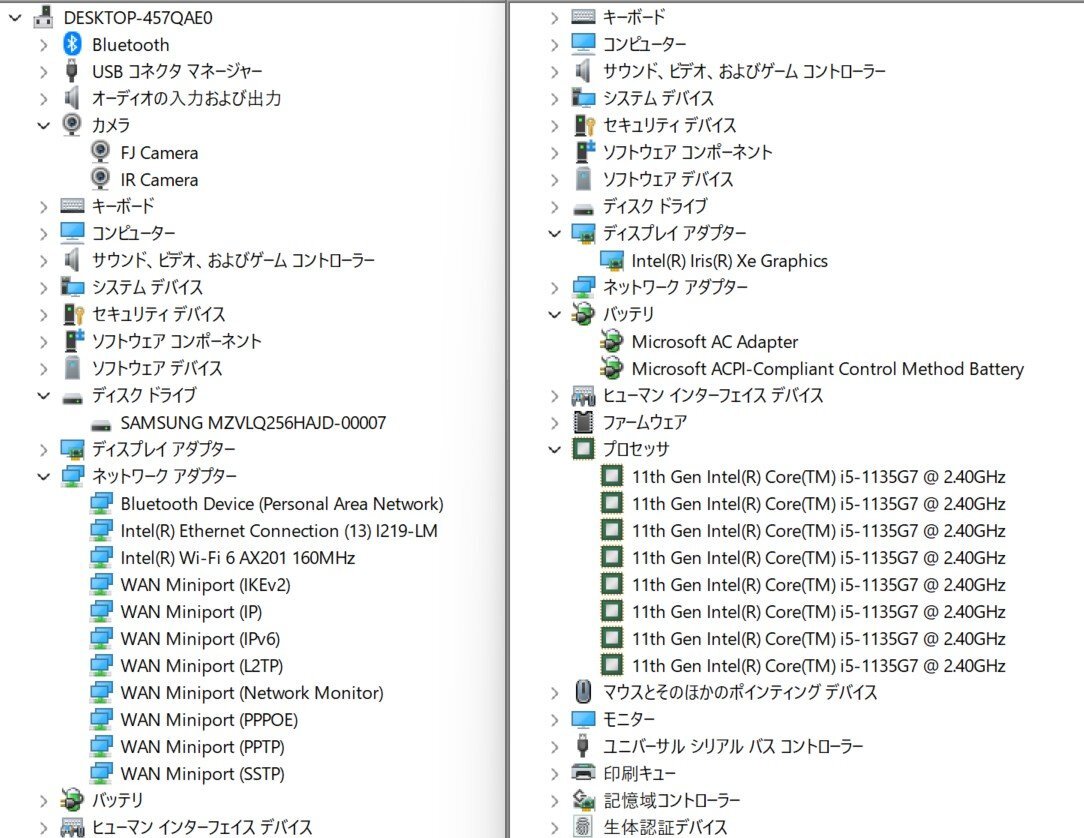Viewport: 1084px width, 838px height.
Task: Select Microsoft ACPI-Compliant Control Method Battery label
Action: [828, 369]
